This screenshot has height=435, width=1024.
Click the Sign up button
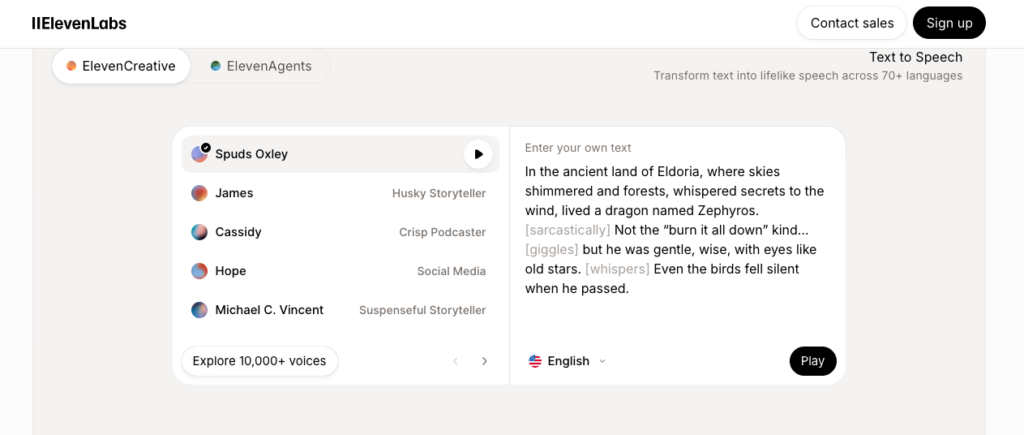click(949, 23)
